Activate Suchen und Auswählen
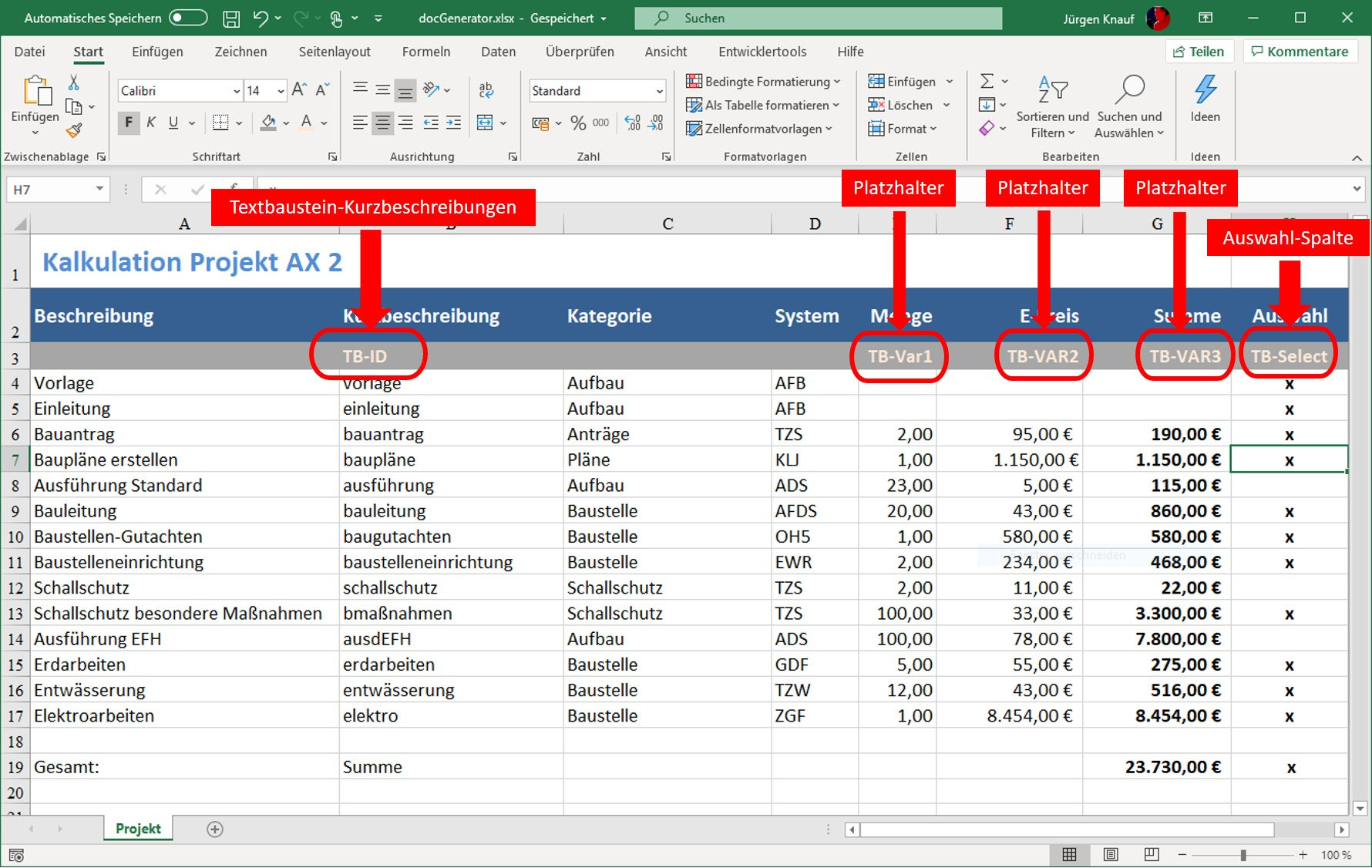 [1130, 106]
